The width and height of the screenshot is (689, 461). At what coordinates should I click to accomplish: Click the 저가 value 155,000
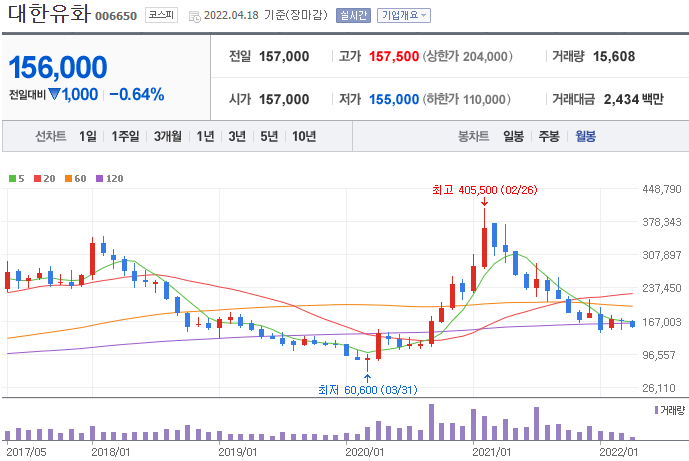pos(394,99)
